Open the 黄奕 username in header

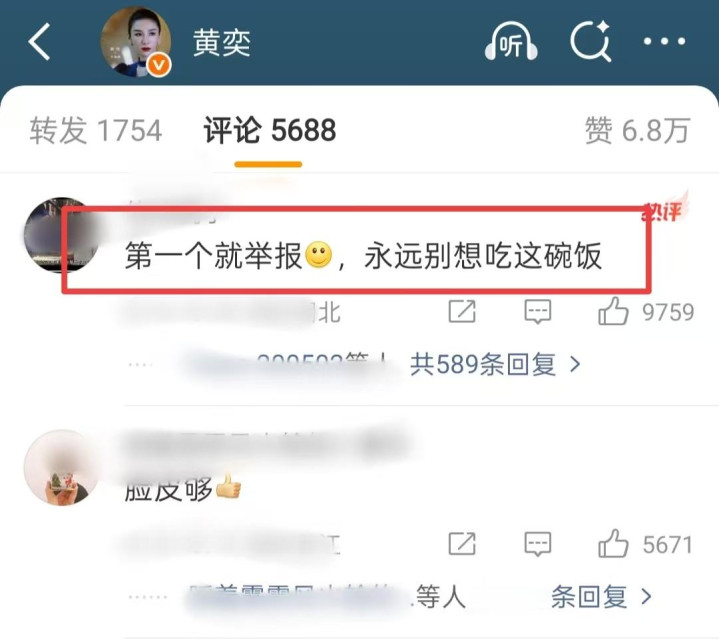[x=221, y=42]
